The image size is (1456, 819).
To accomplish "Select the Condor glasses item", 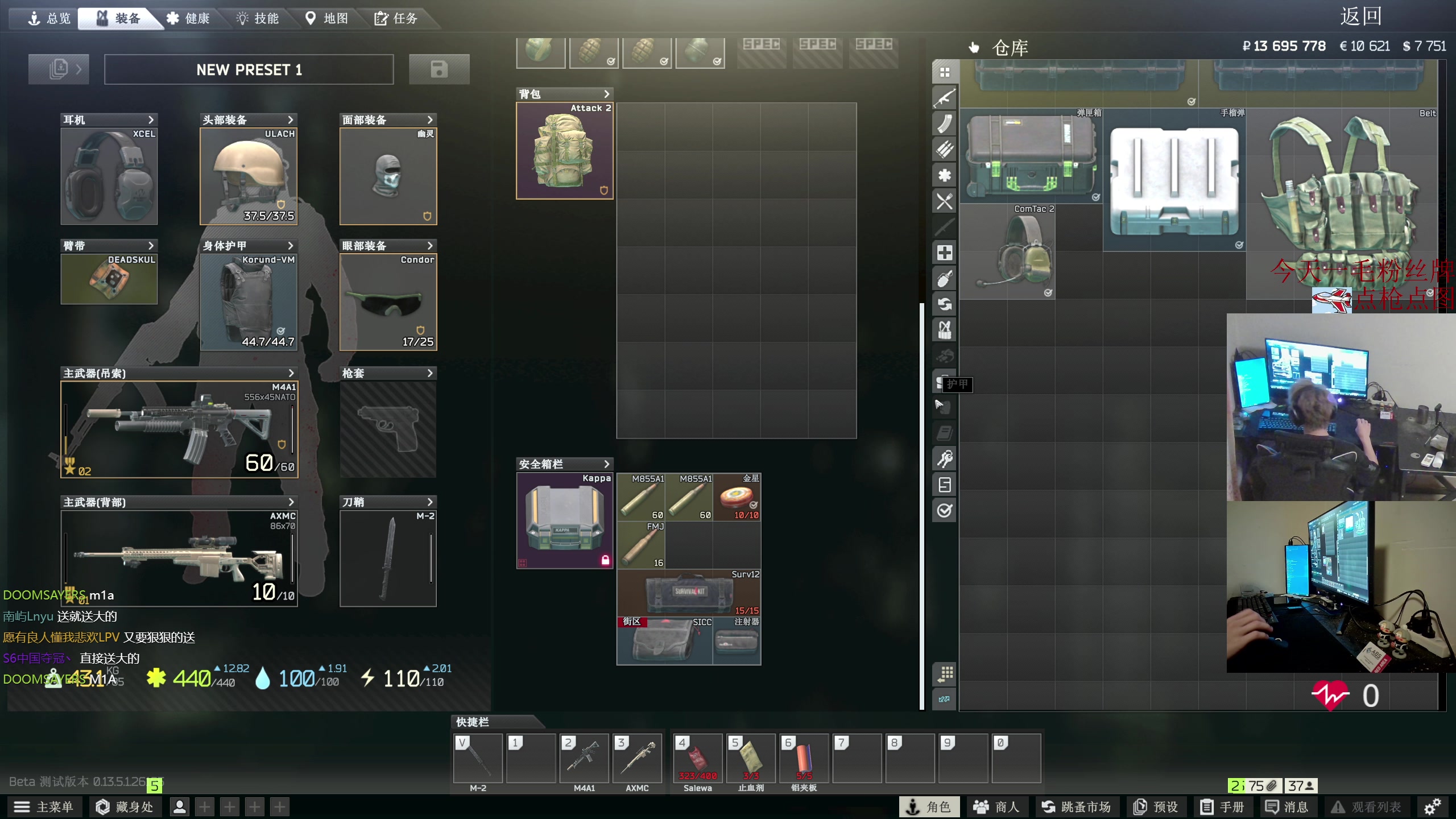I will (388, 302).
